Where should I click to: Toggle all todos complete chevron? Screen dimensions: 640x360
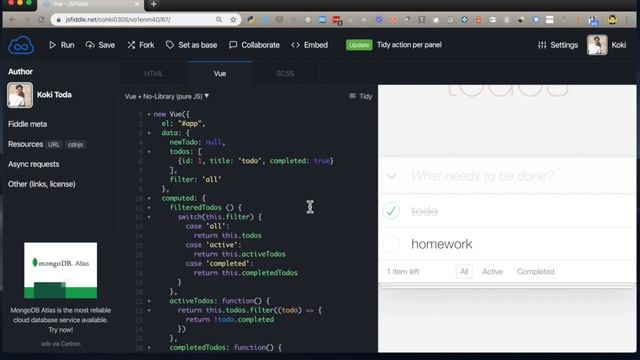click(391, 176)
